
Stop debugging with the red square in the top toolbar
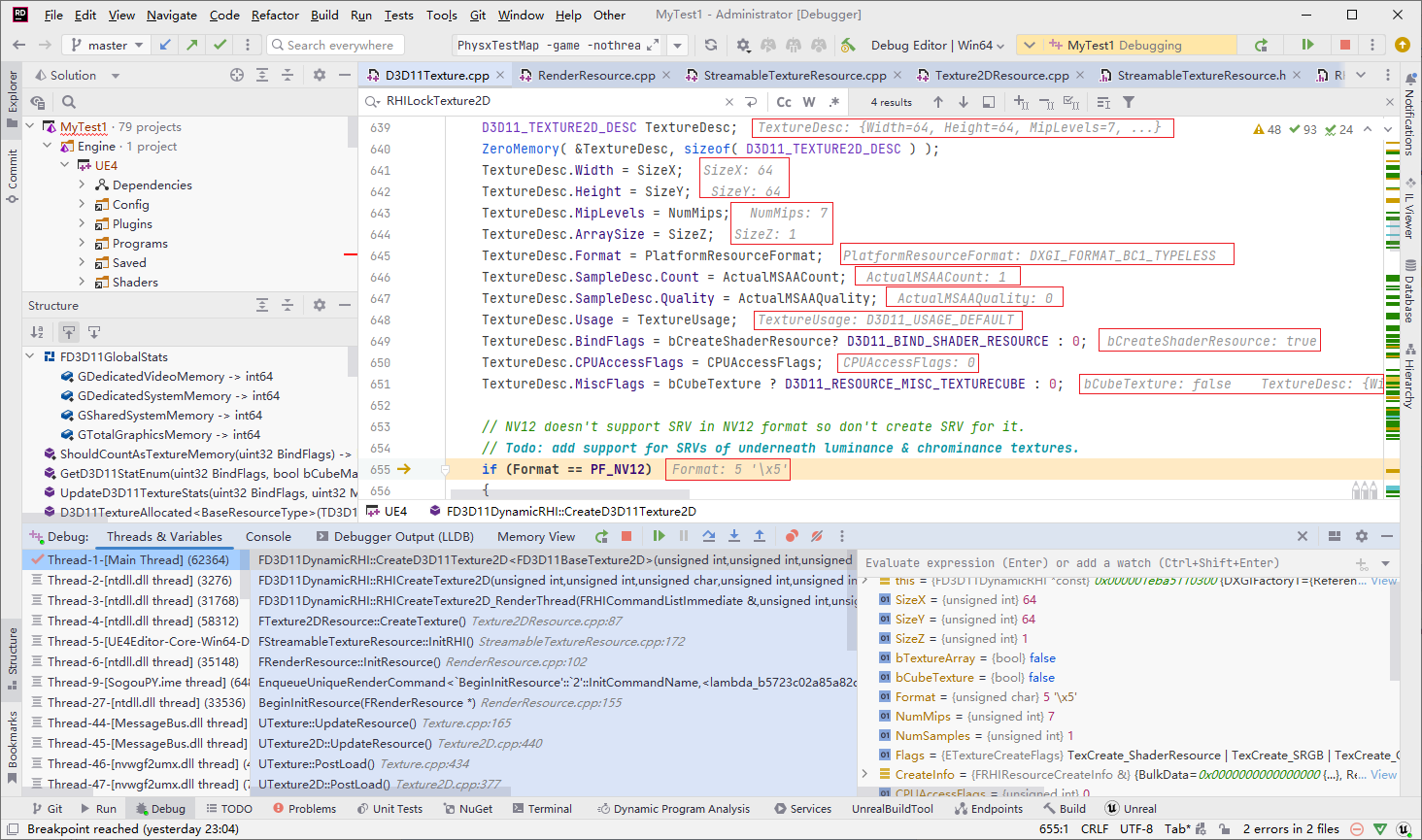[1345, 45]
